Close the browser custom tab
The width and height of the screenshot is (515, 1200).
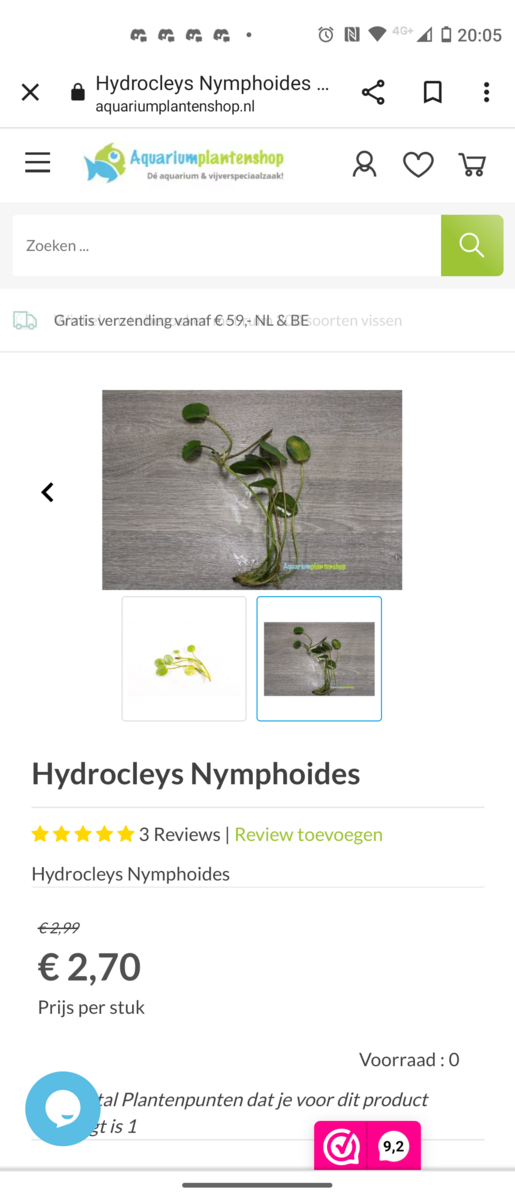tap(30, 93)
